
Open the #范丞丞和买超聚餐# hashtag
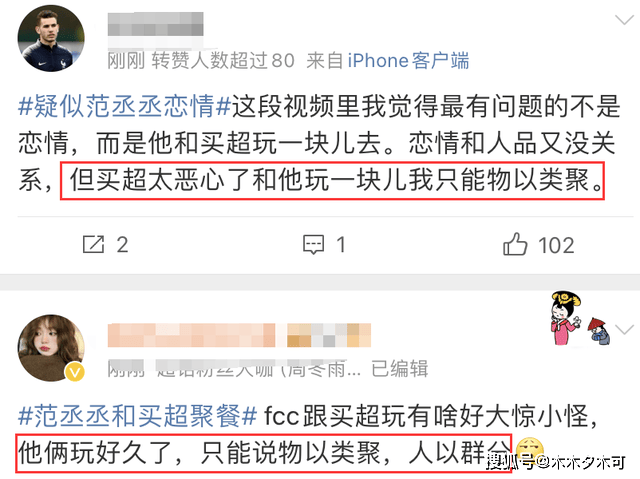pos(138,417)
